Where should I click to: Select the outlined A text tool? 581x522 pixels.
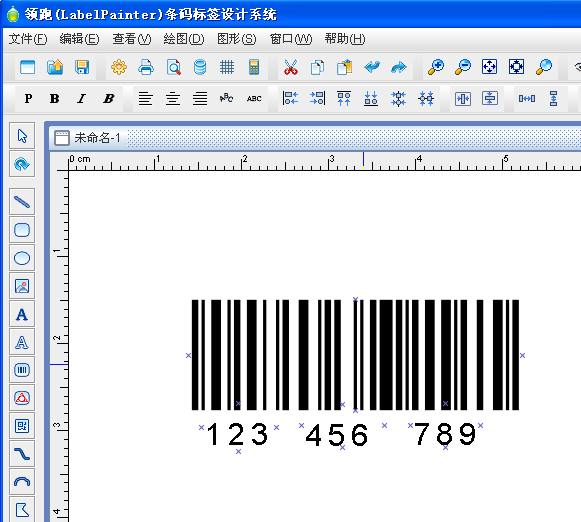[x=22, y=342]
